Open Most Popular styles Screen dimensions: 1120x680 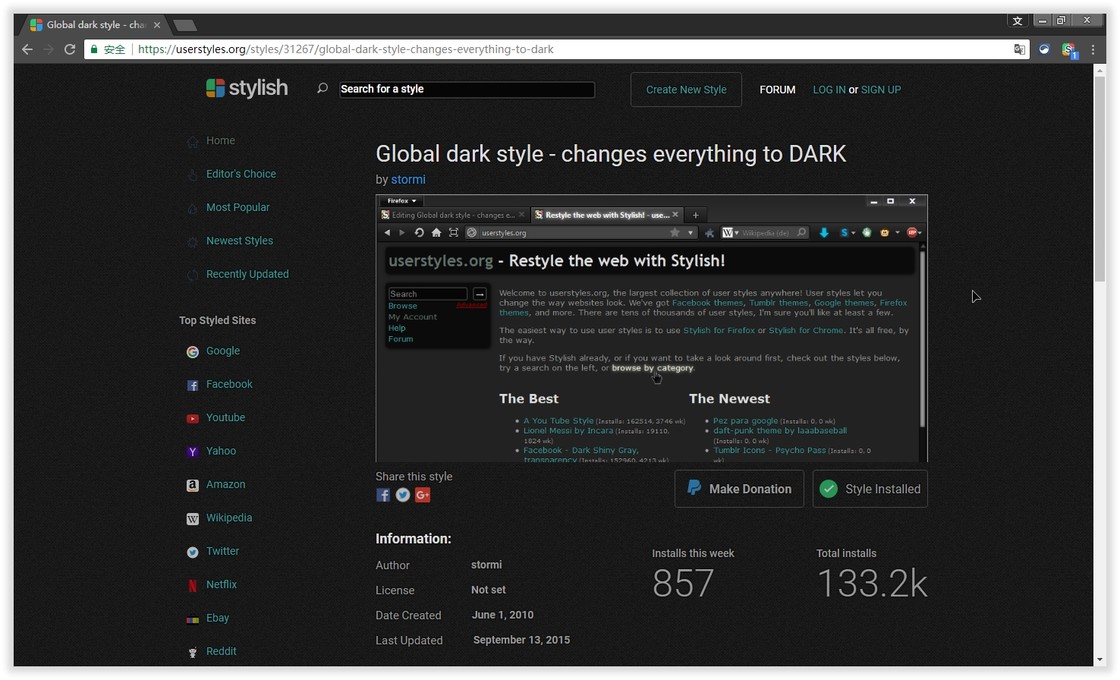(x=238, y=208)
